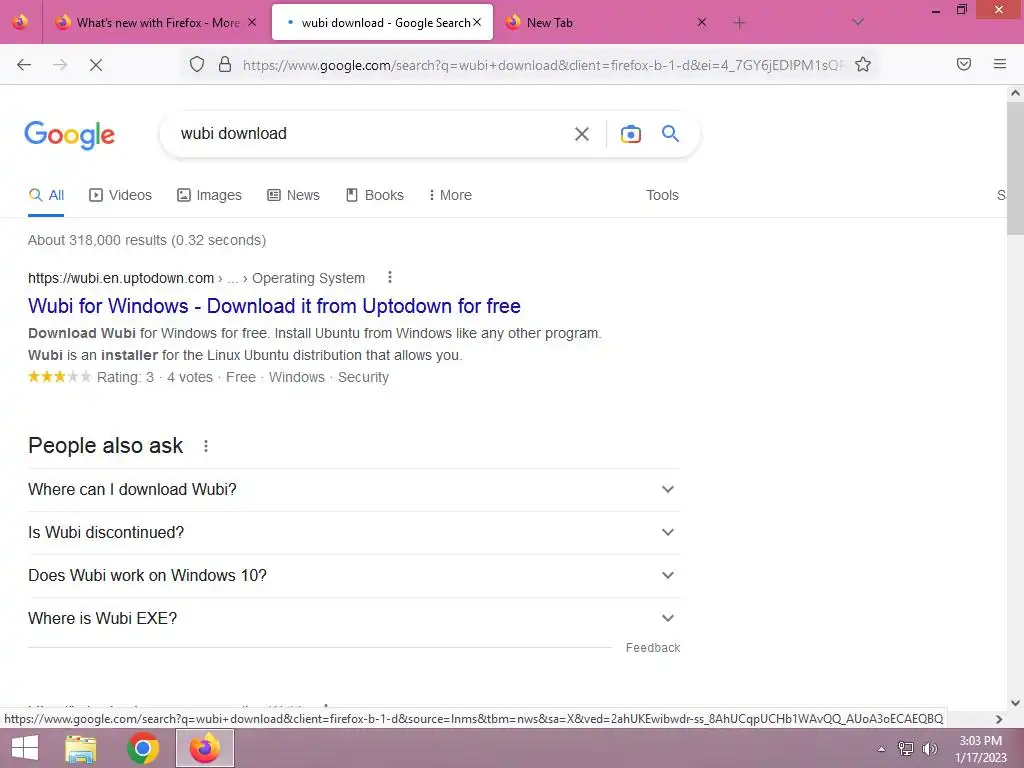Go back using the browser back arrow

24,64
